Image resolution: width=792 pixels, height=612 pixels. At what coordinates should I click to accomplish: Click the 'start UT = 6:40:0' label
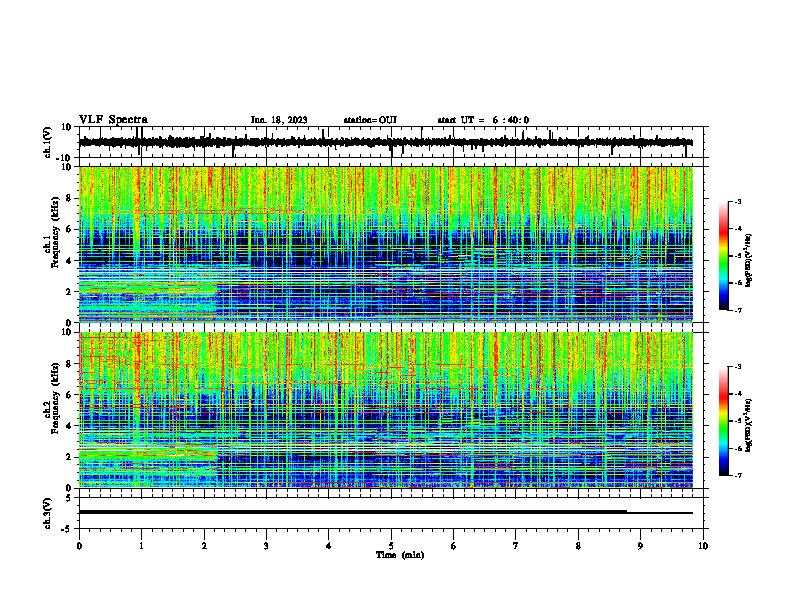click(483, 120)
